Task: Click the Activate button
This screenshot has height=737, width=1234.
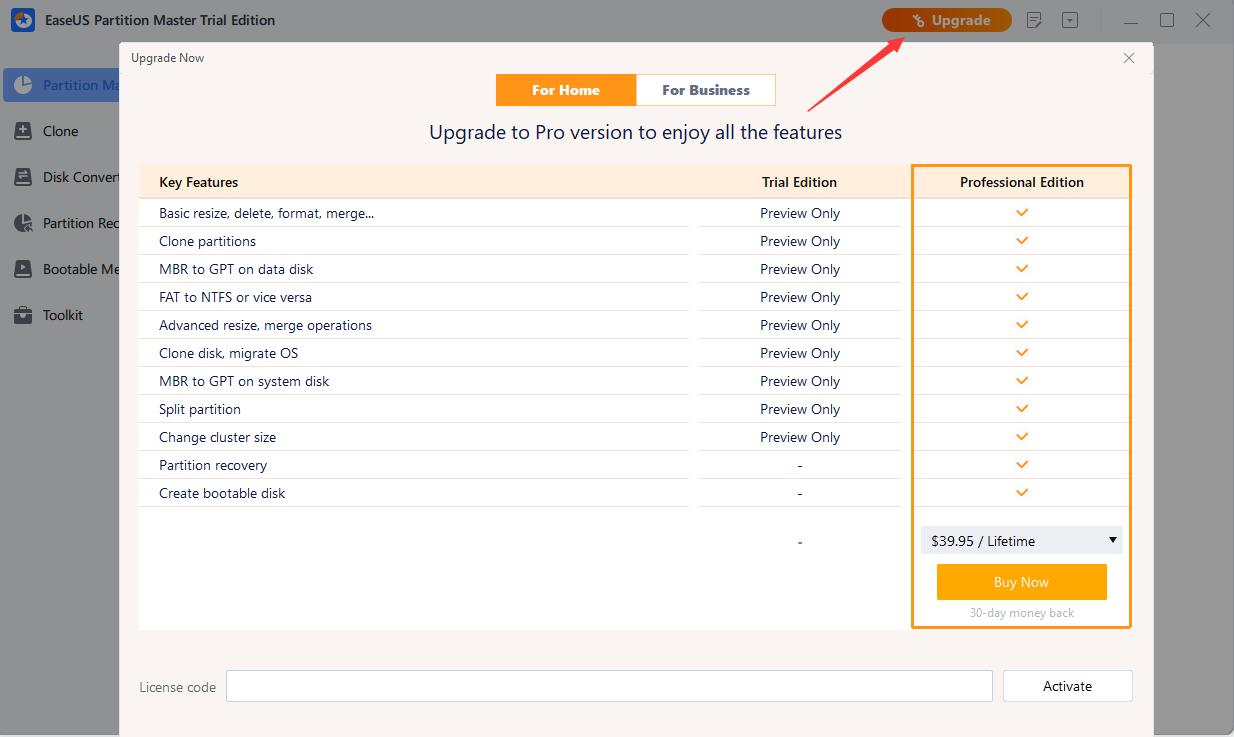Action: click(1067, 686)
